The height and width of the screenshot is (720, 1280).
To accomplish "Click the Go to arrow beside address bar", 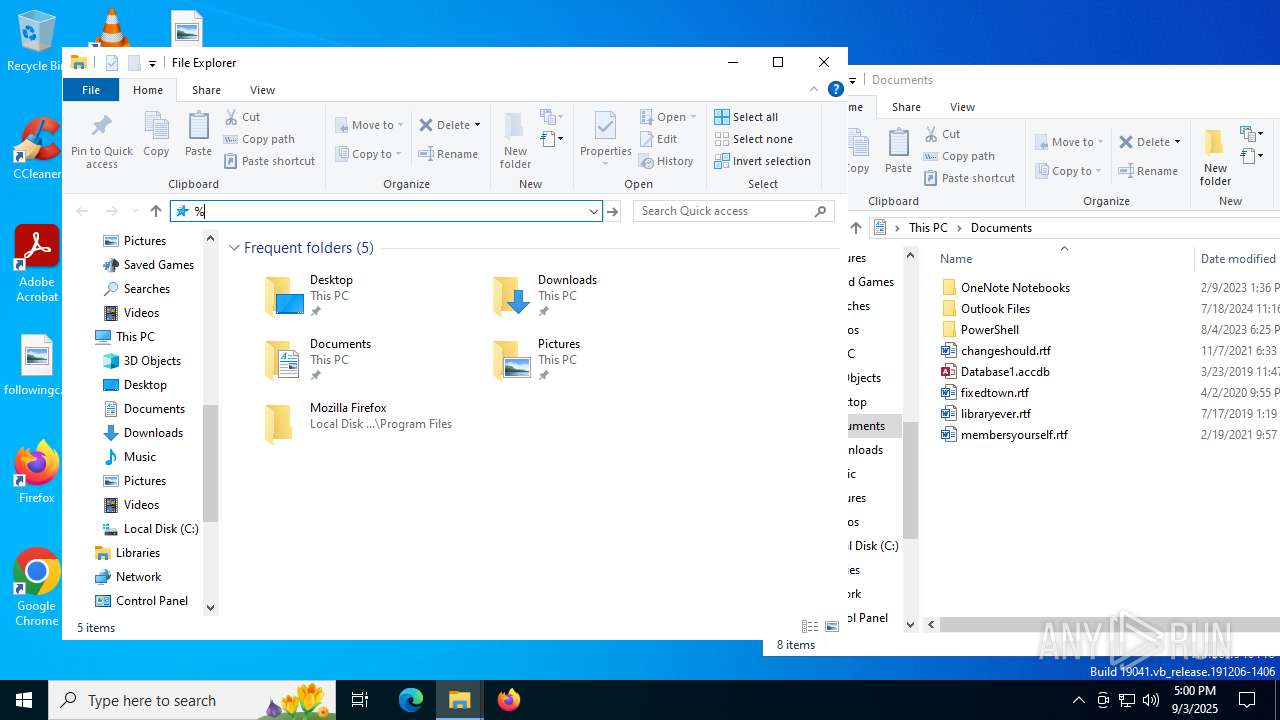I will pyautogui.click(x=613, y=211).
